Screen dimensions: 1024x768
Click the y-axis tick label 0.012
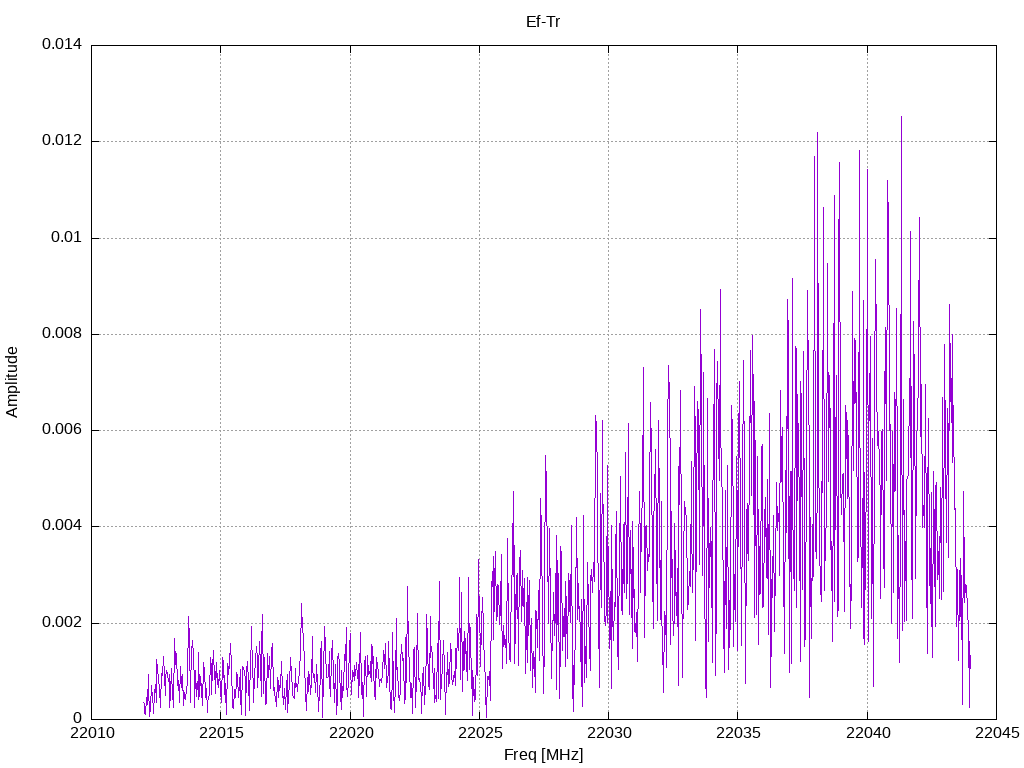62,140
